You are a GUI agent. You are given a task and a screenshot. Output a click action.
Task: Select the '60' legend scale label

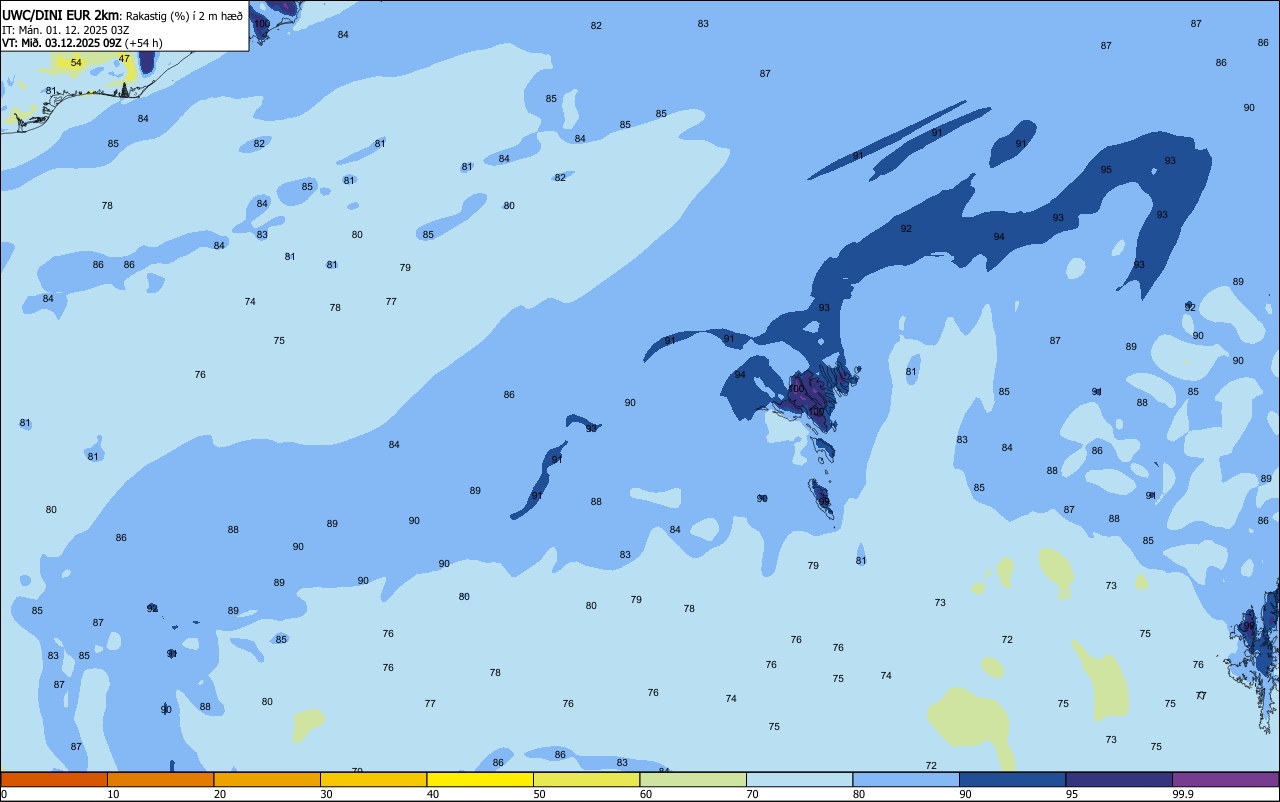646,794
